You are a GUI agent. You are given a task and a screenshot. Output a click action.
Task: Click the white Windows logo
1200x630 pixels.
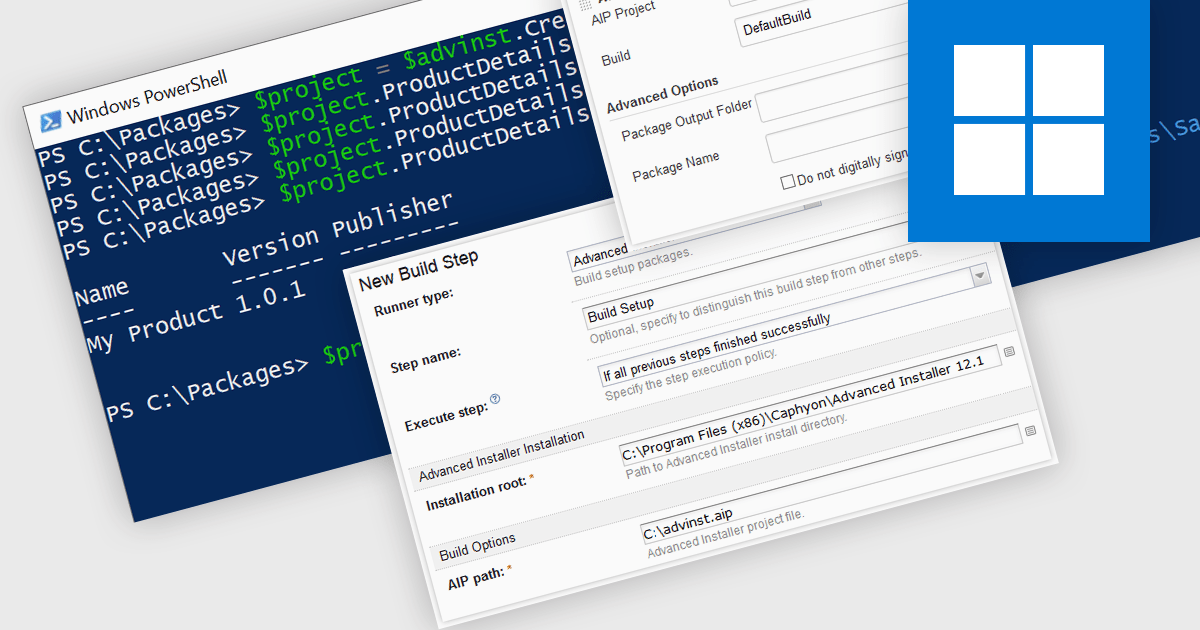click(x=1028, y=120)
